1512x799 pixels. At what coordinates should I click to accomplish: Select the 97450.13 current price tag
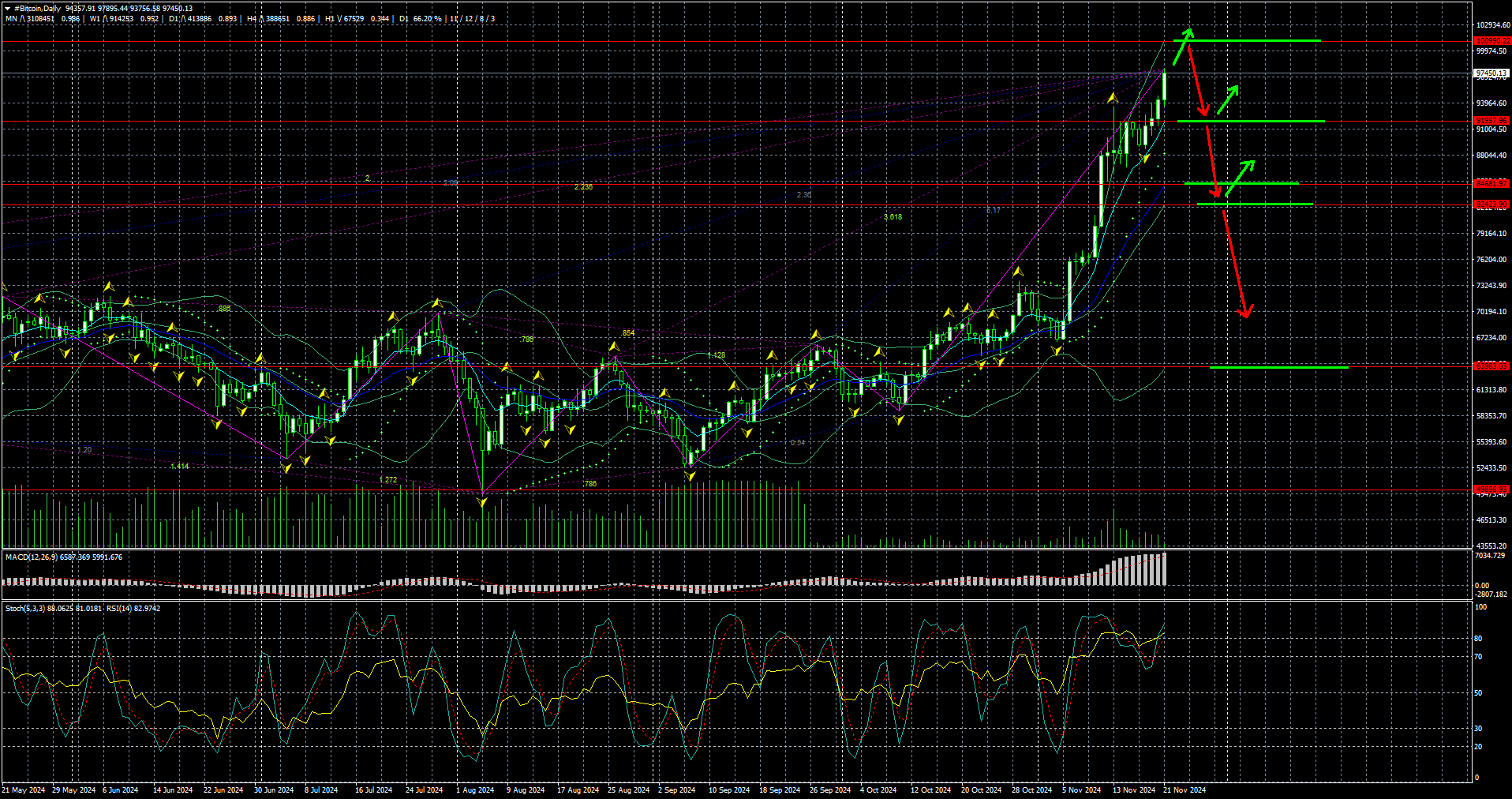point(1491,73)
